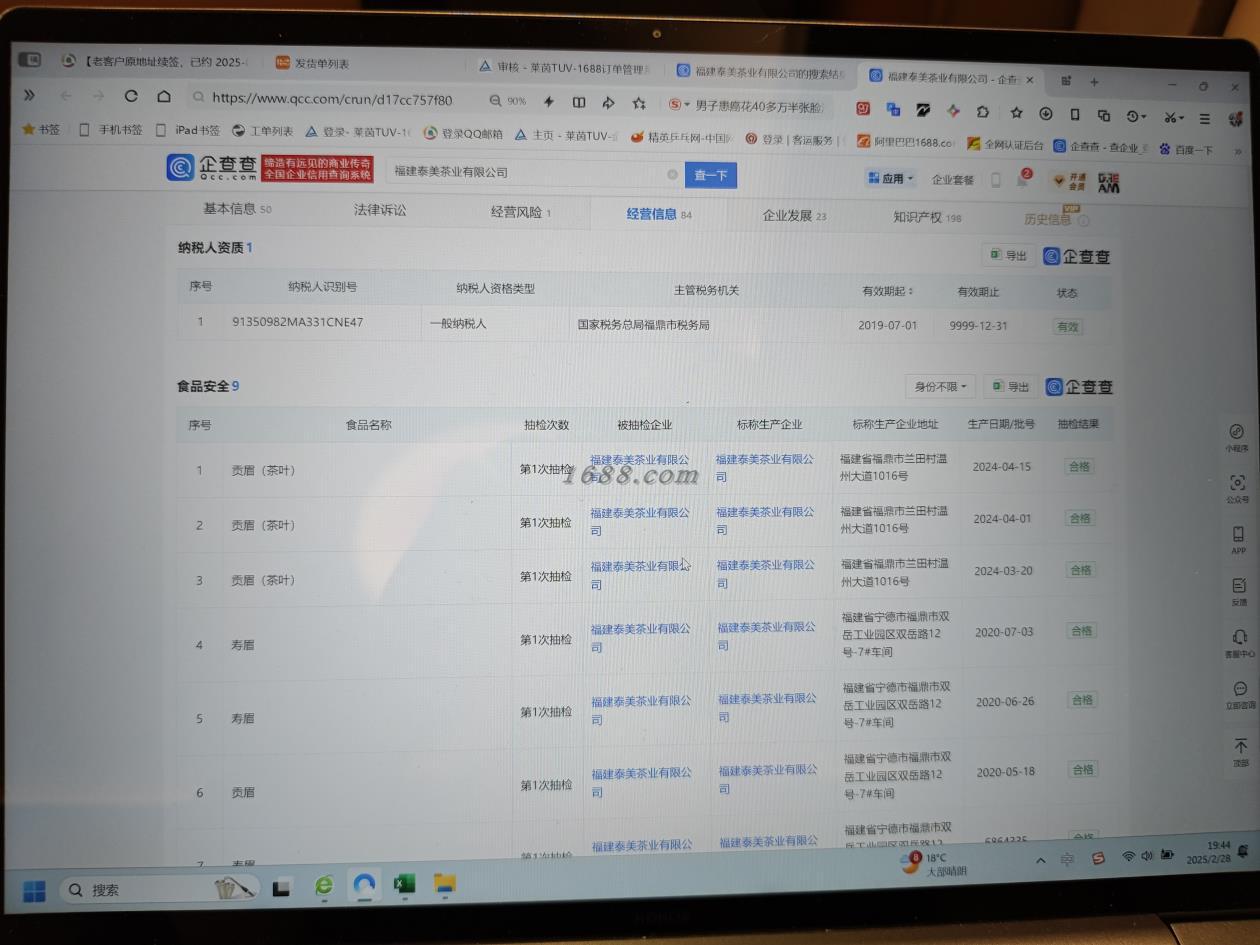Switch to the 历史信息 tab
This screenshot has width=1260, height=945.
(x=1056, y=219)
